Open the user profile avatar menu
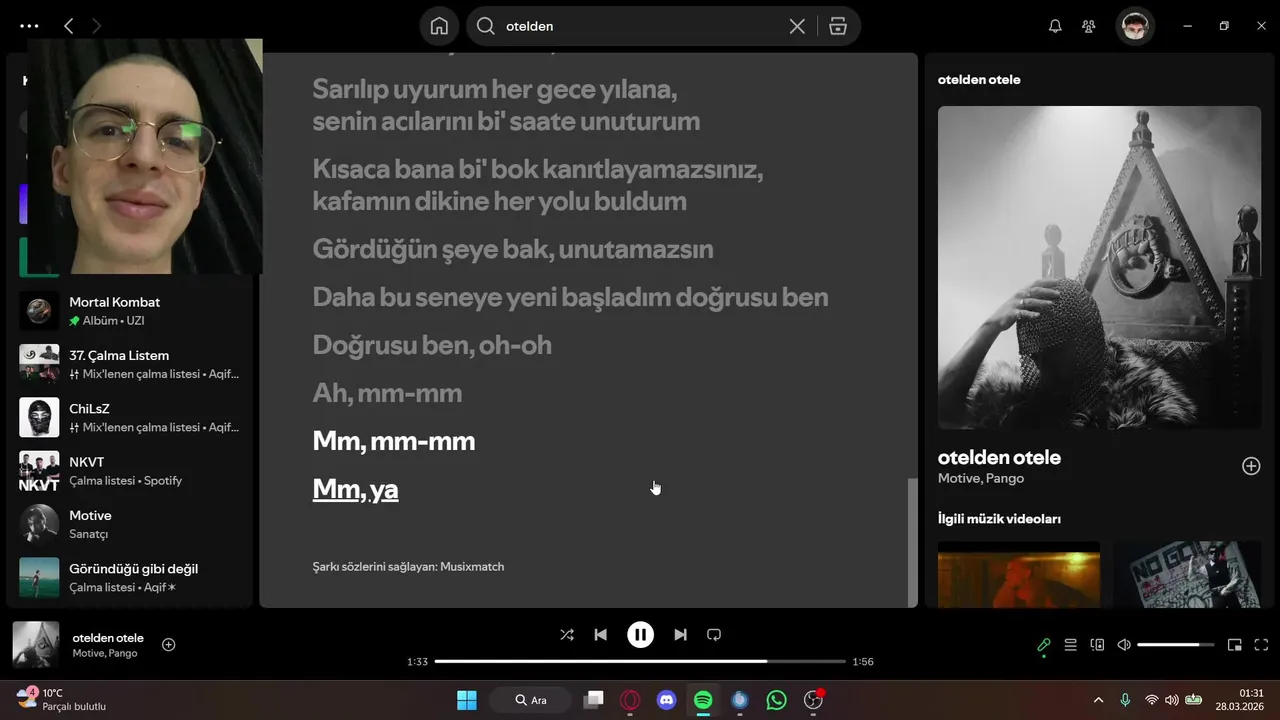This screenshot has height=720, width=1280. [x=1135, y=26]
